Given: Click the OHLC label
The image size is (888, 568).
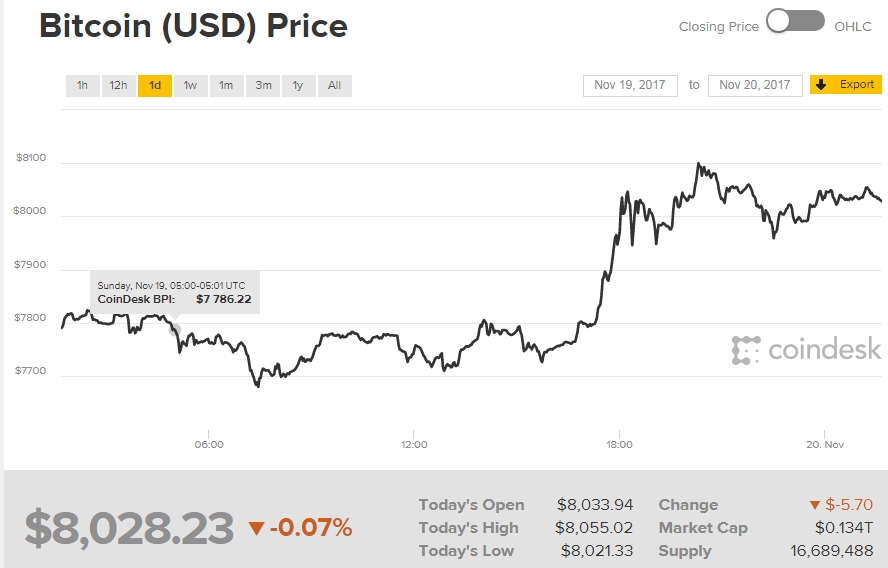Looking at the screenshot, I should pos(853,26).
